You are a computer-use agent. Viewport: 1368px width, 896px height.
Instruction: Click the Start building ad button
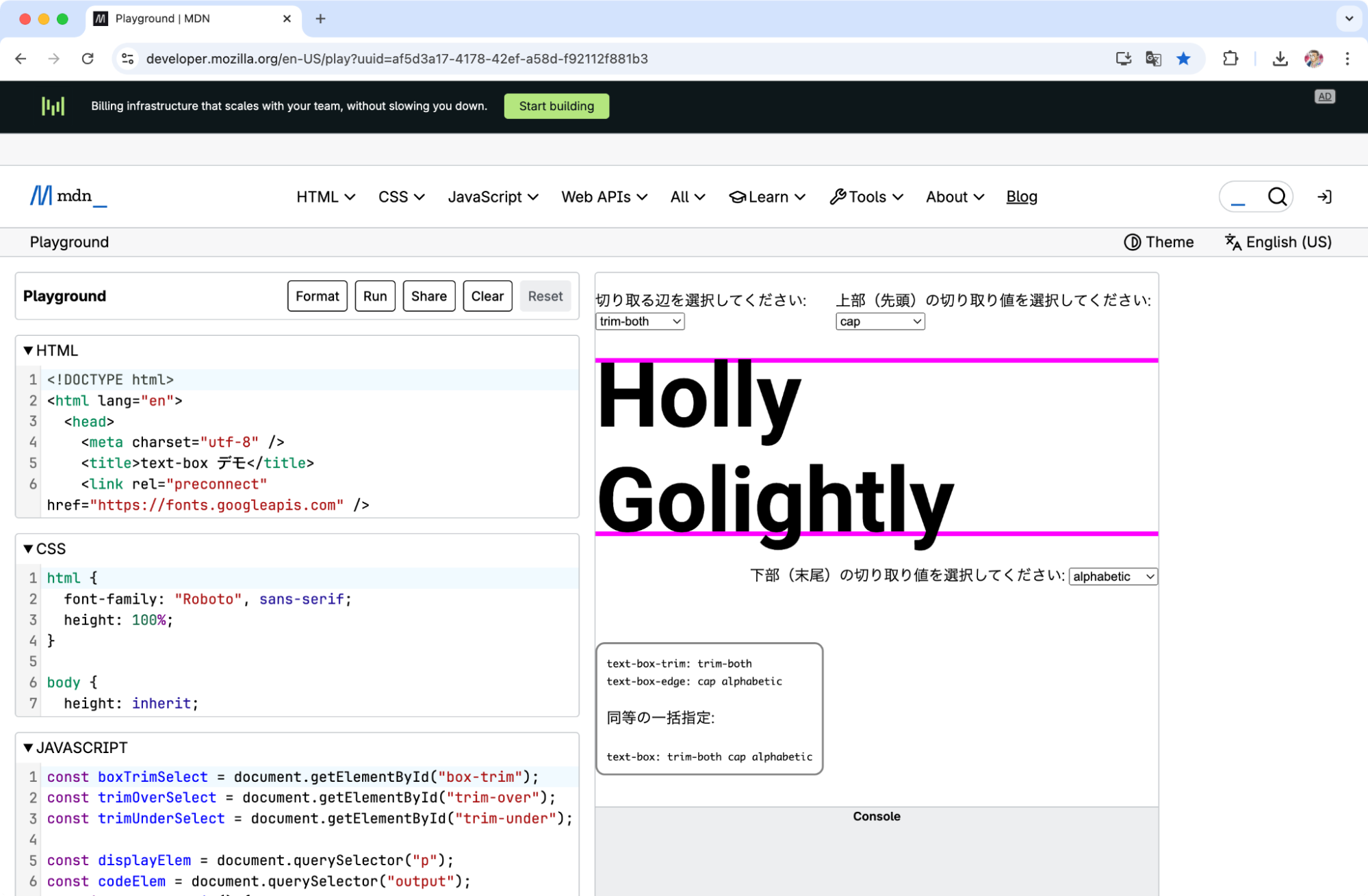[x=556, y=106]
